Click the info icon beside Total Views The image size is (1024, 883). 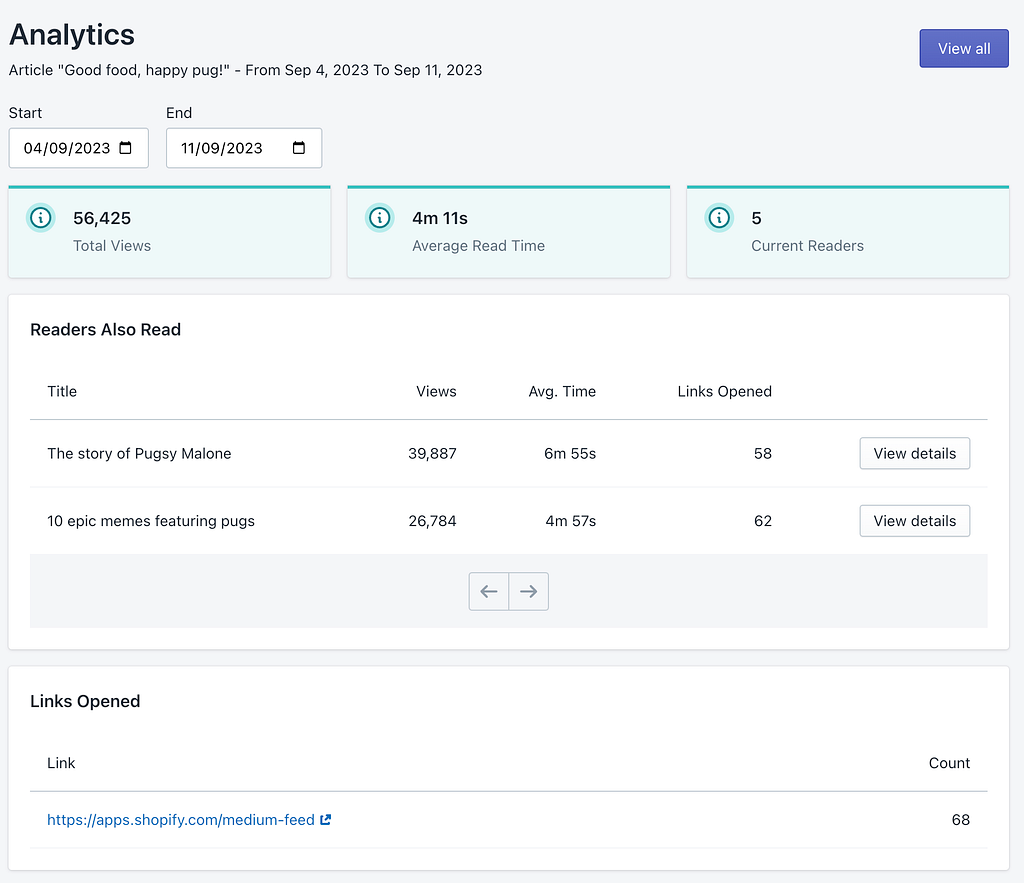pyautogui.click(x=40, y=218)
